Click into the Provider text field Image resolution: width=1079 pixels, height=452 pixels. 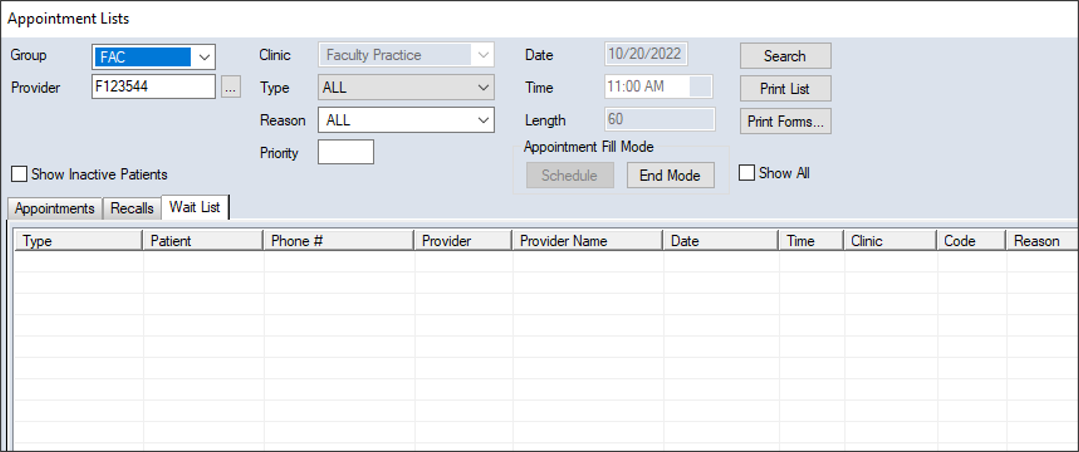pos(153,88)
